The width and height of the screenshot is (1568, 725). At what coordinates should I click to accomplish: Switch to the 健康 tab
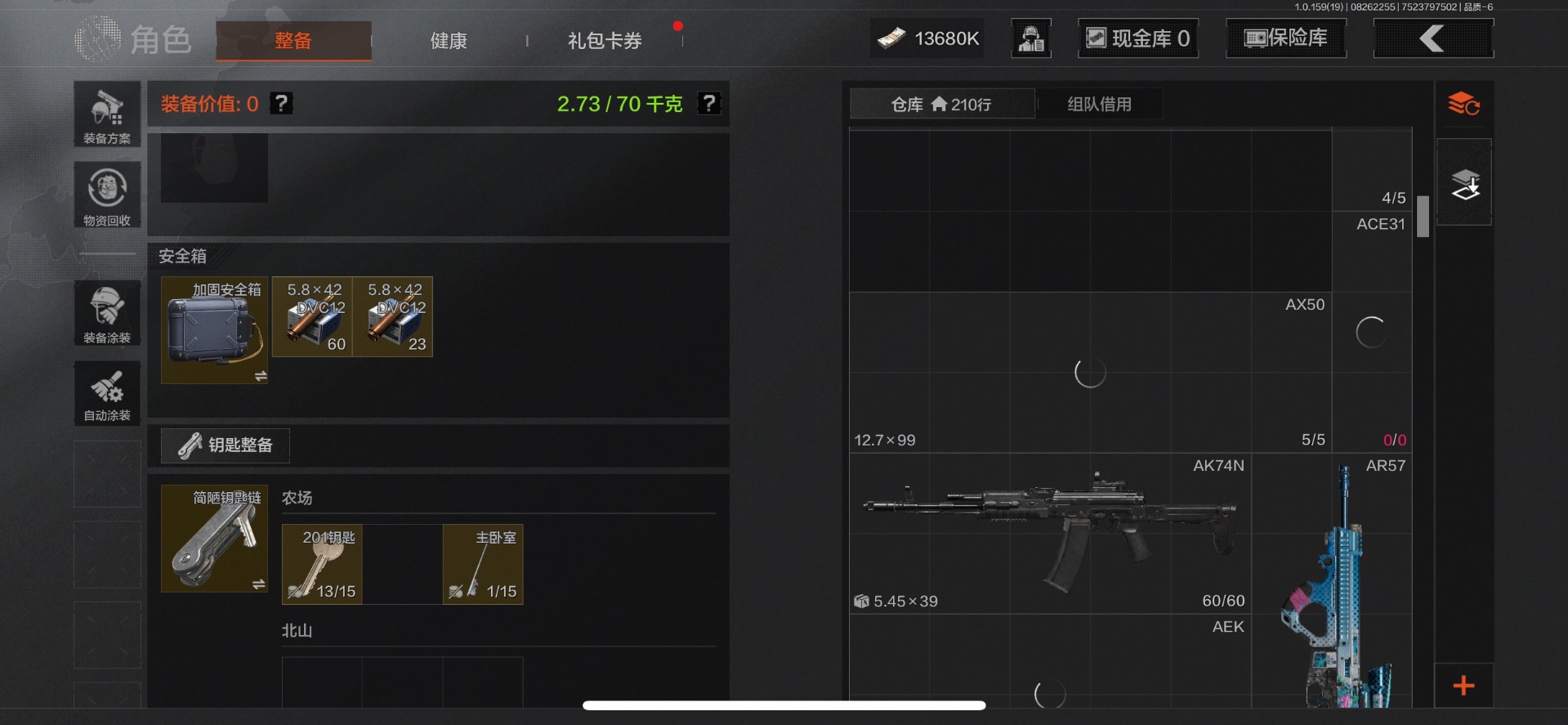click(449, 40)
